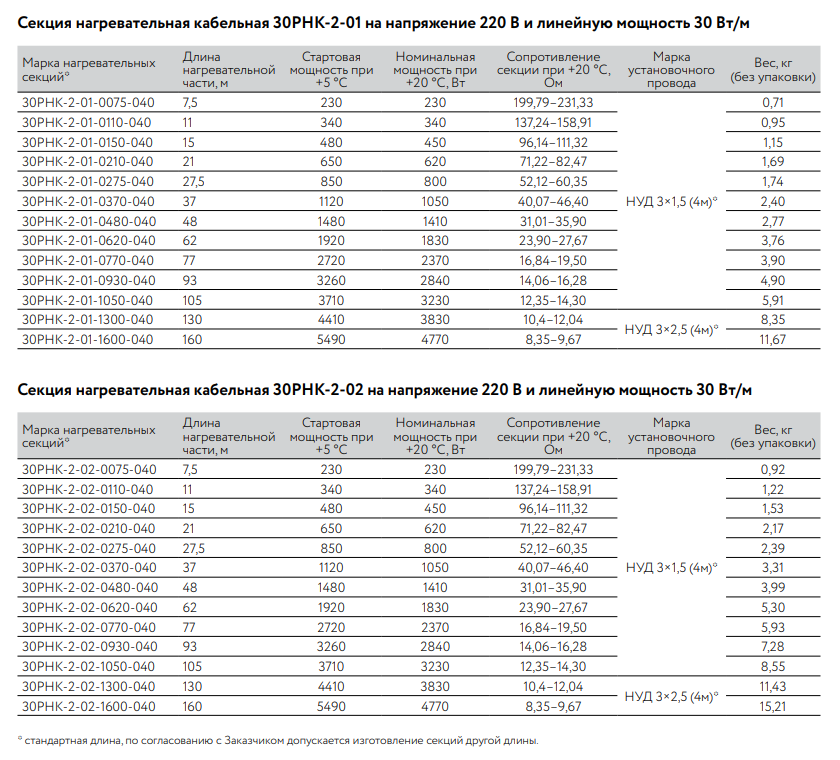Click the weight value 1,53
This screenshot has height=760, width=840.
(773, 509)
